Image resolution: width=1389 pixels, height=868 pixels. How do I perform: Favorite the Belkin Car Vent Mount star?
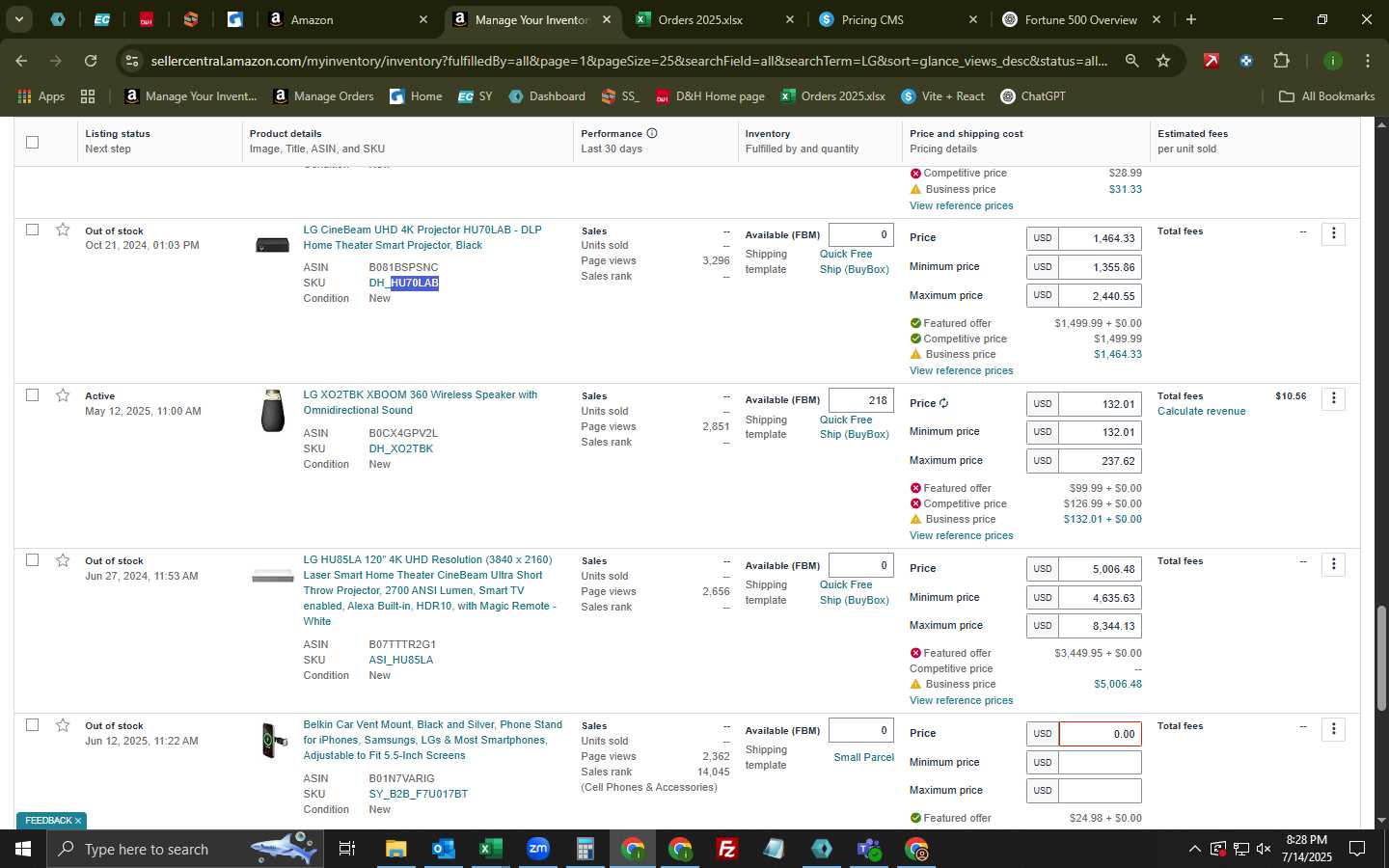click(x=63, y=725)
